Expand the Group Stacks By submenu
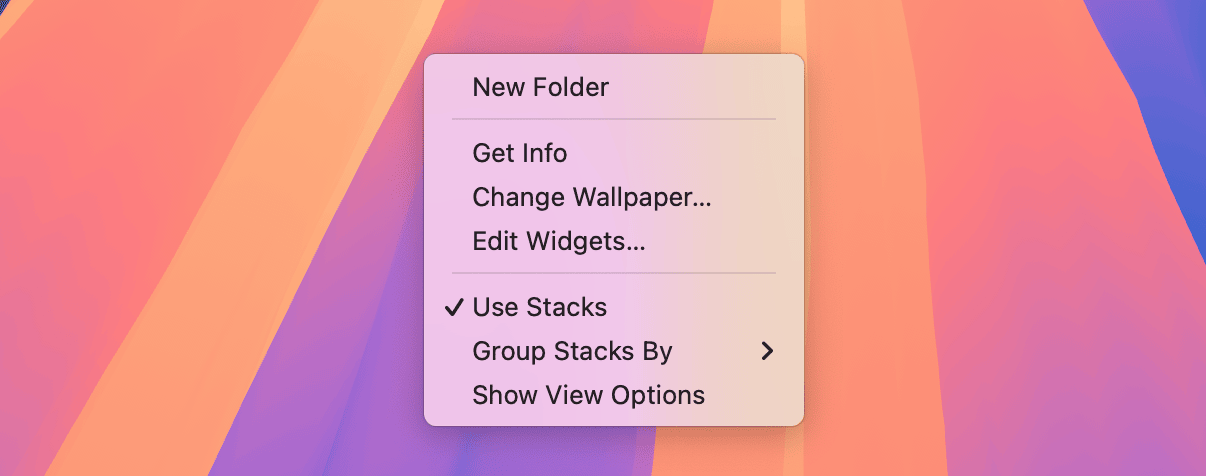Viewport: 1206px width, 476px height. (x=572, y=351)
